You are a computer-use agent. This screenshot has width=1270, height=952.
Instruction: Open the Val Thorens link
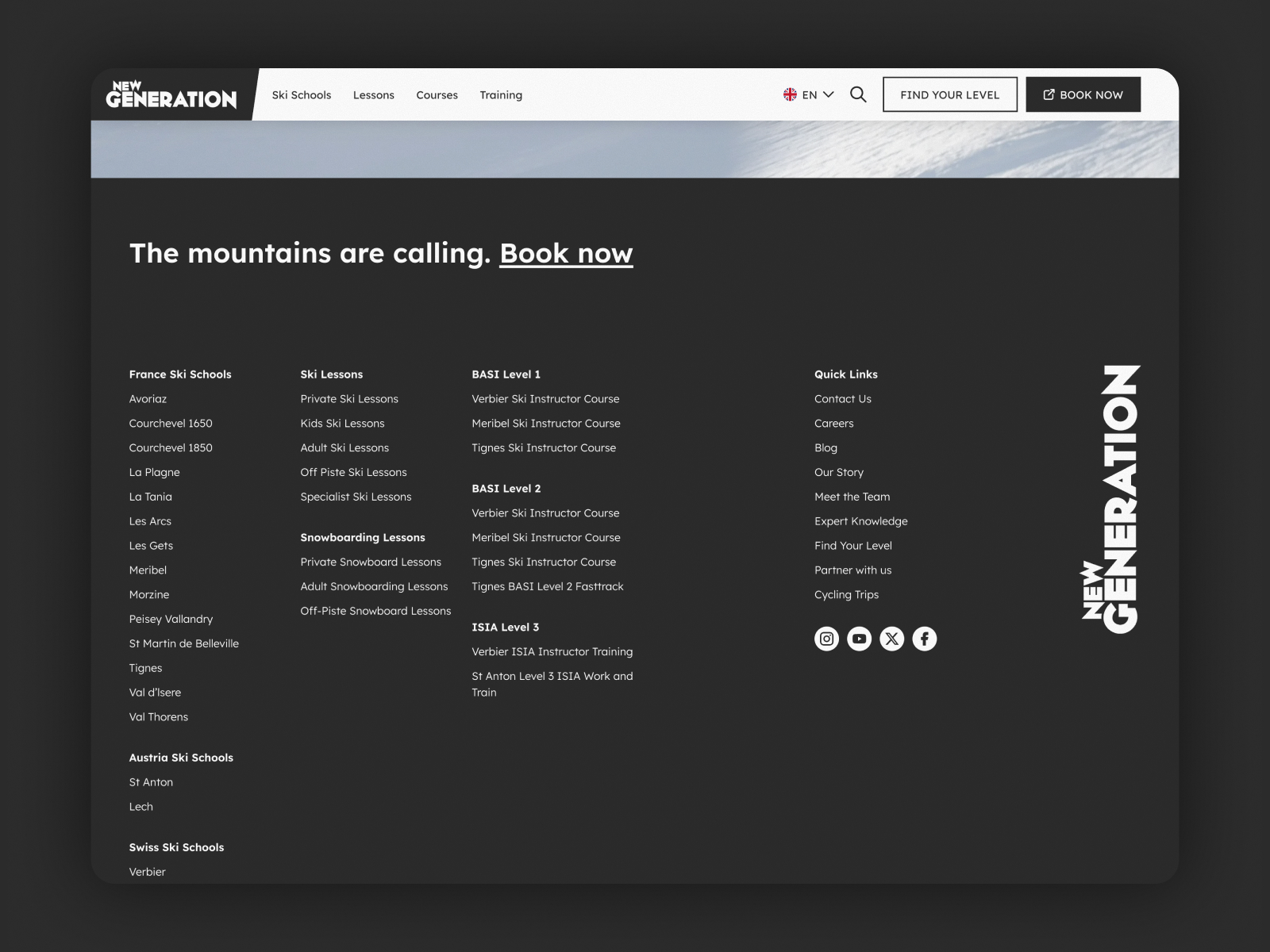(x=159, y=718)
